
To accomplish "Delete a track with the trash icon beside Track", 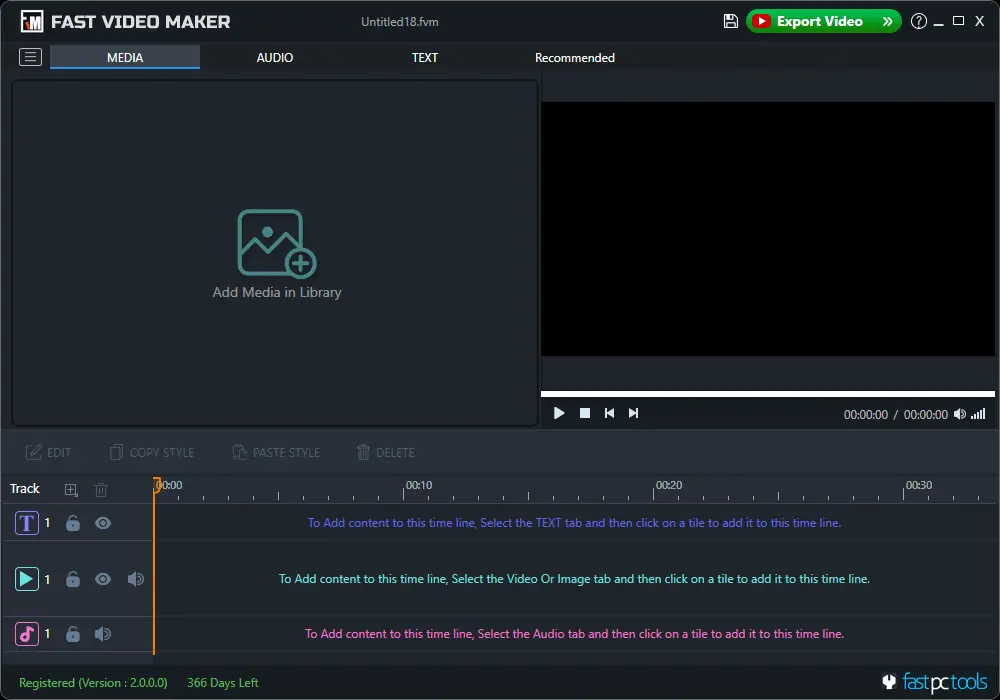I will [101, 490].
